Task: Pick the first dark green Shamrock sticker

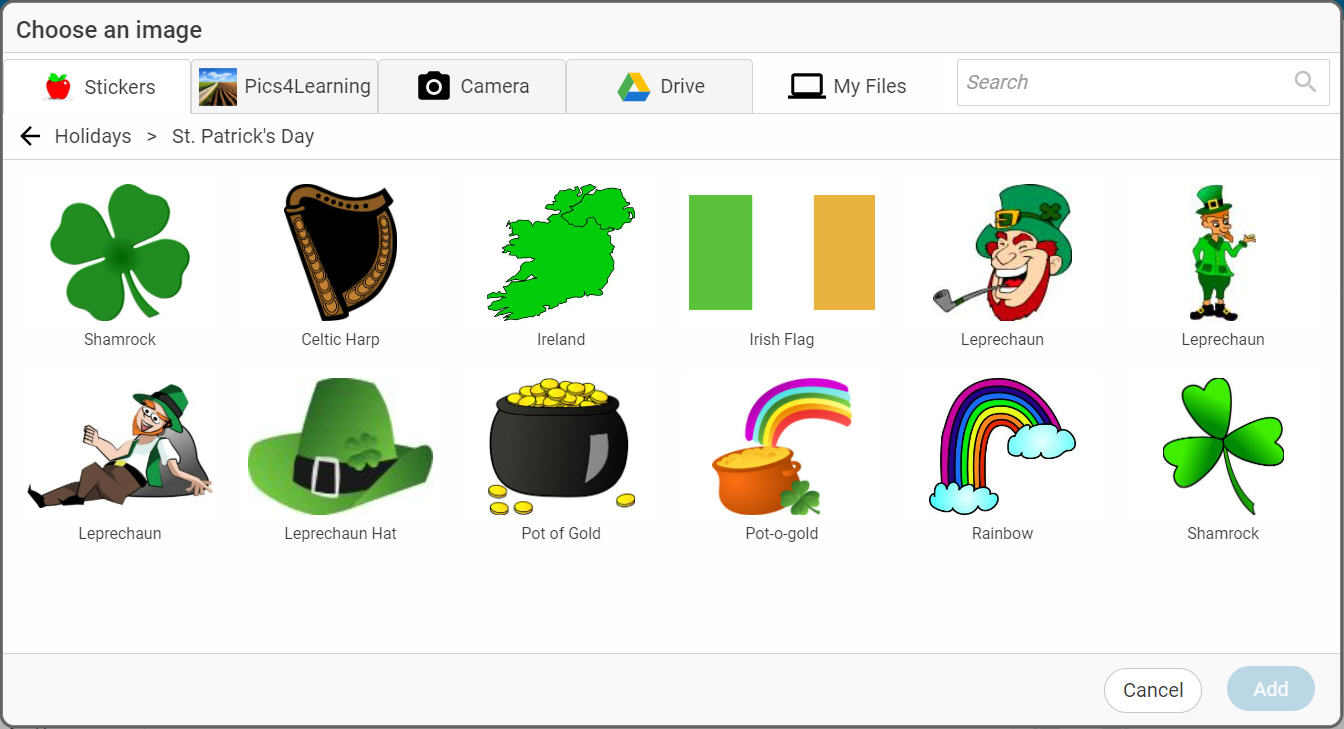Action: coord(120,252)
